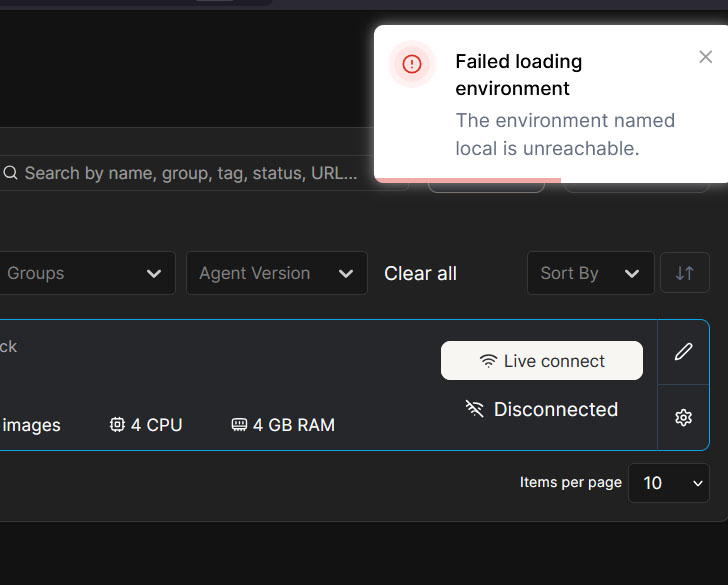Open environment settings via the gear icon
The height and width of the screenshot is (585, 728).
click(x=683, y=418)
